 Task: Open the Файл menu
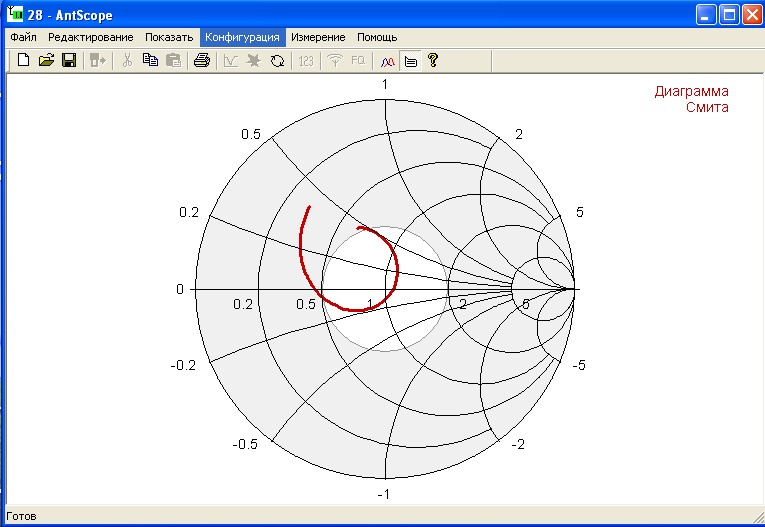tap(23, 37)
